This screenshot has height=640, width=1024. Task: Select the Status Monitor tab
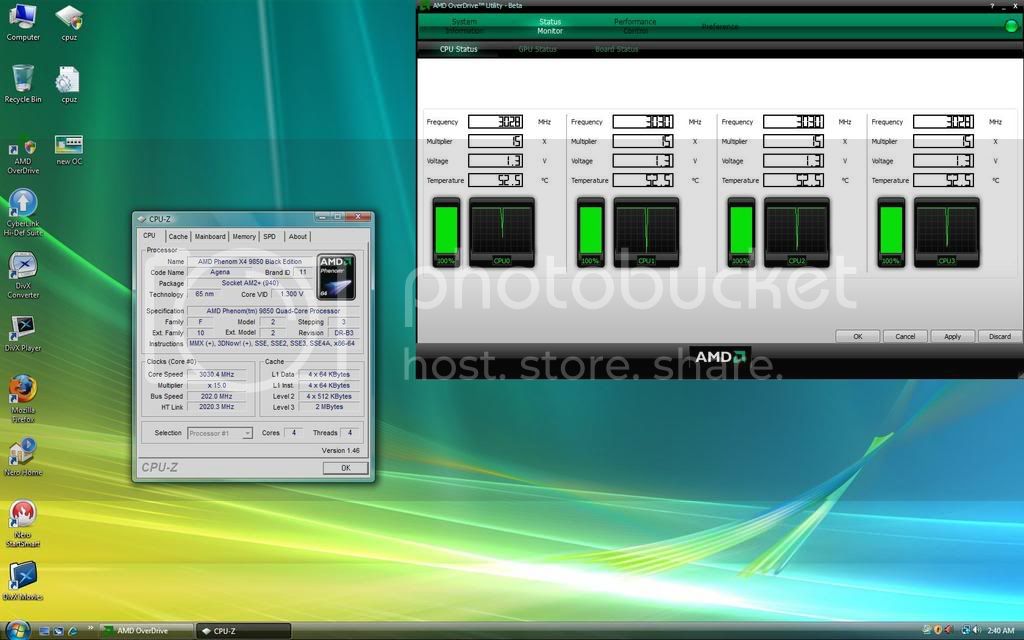point(550,26)
